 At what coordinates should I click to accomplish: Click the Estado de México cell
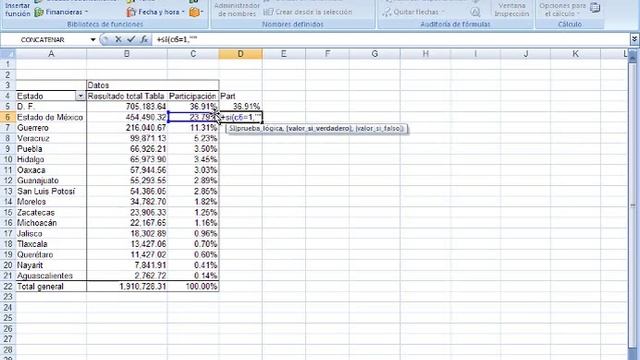50,117
